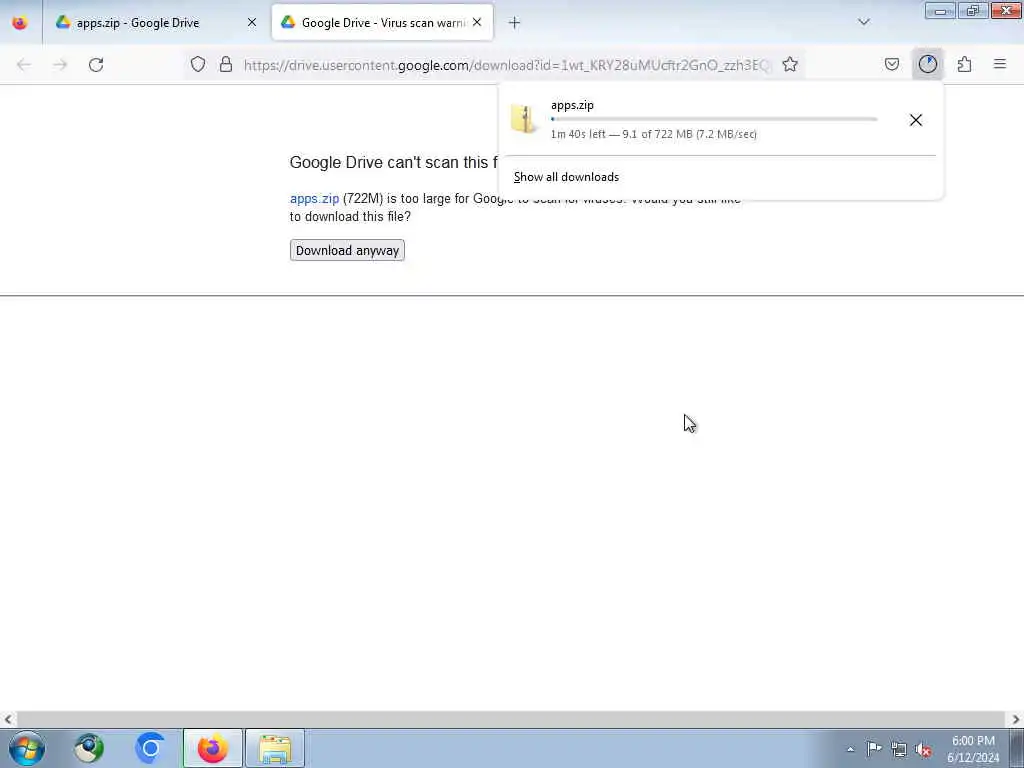Restore down the Firefox window
This screenshot has height=768, width=1024.
click(973, 10)
